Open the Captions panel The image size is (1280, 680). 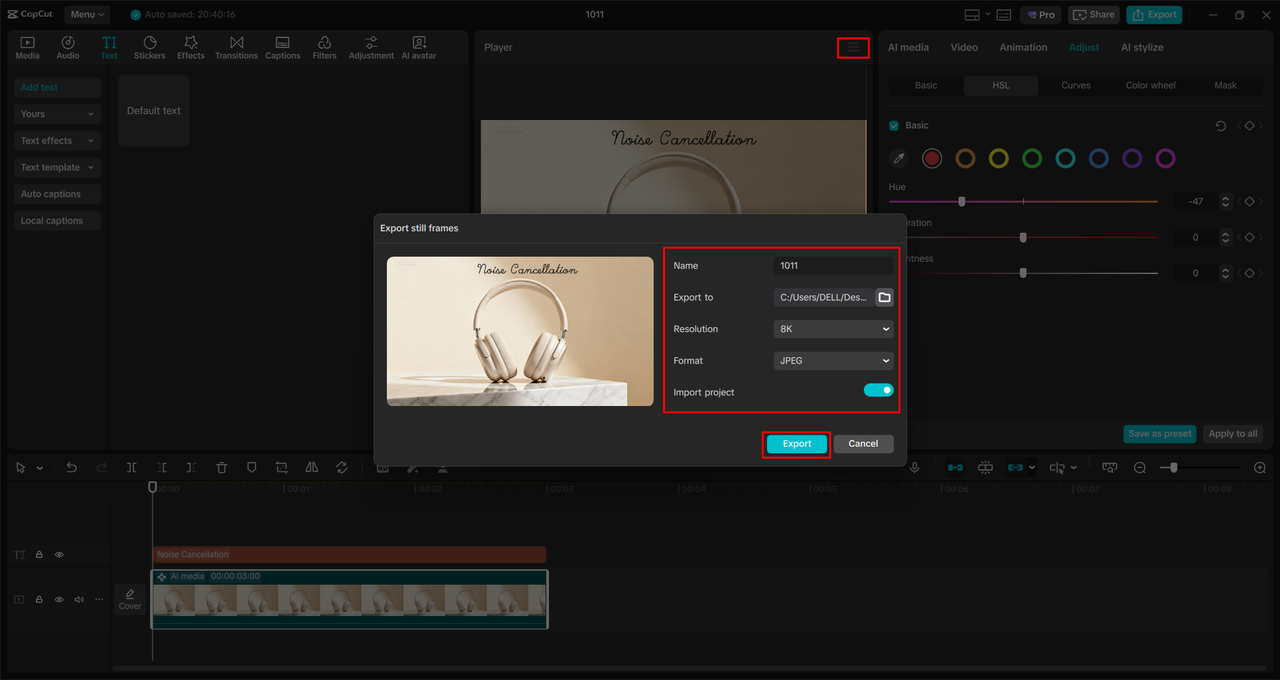(283, 47)
